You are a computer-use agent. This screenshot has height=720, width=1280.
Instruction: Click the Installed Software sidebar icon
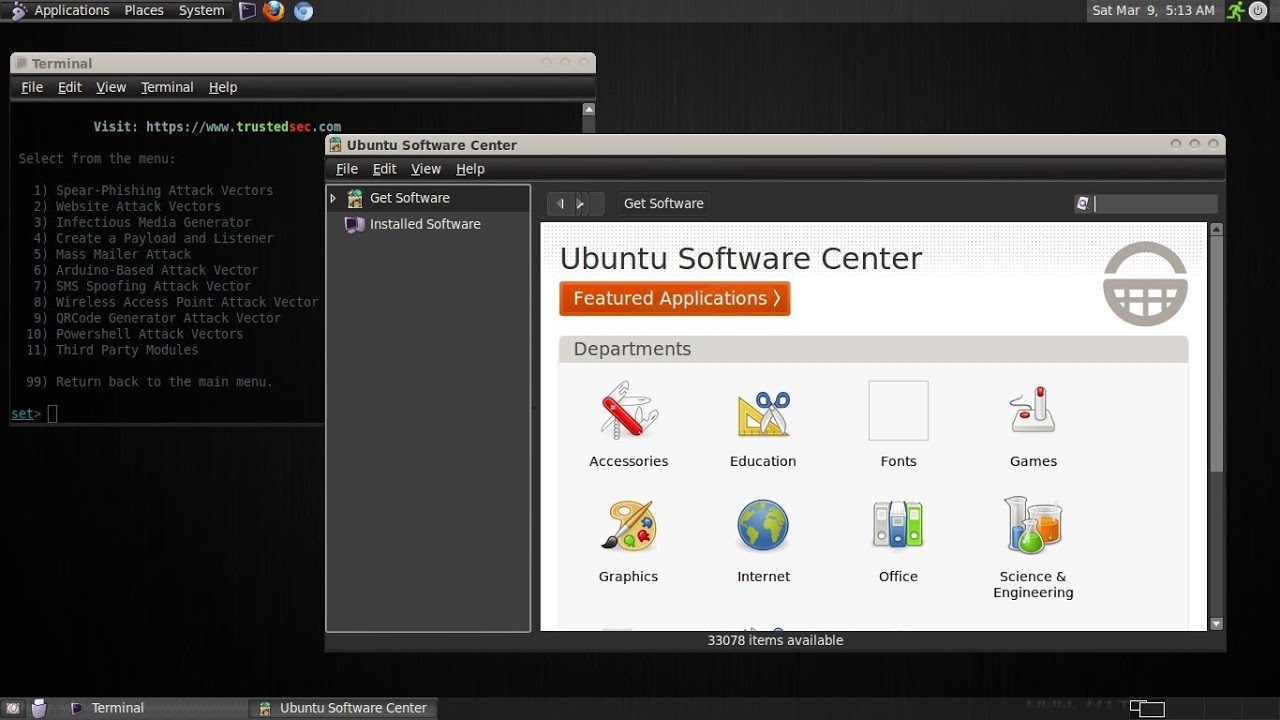click(354, 224)
